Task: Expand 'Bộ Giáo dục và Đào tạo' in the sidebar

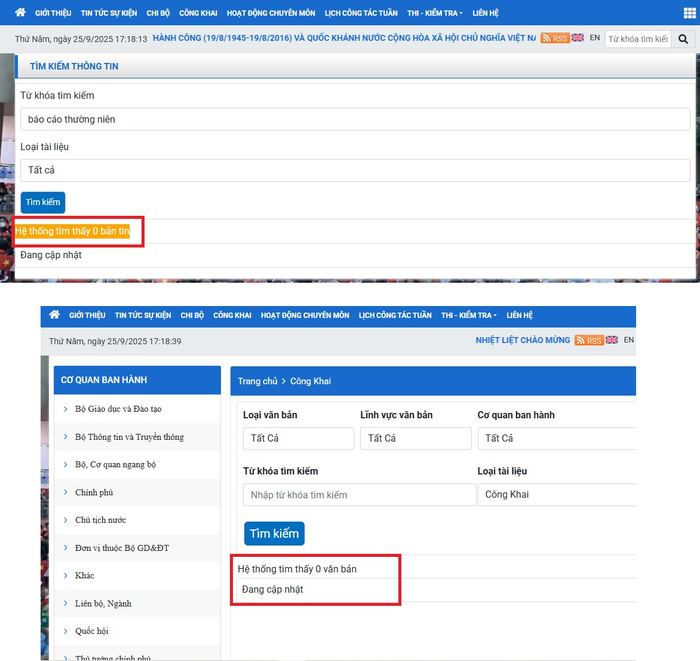Action: (118, 409)
